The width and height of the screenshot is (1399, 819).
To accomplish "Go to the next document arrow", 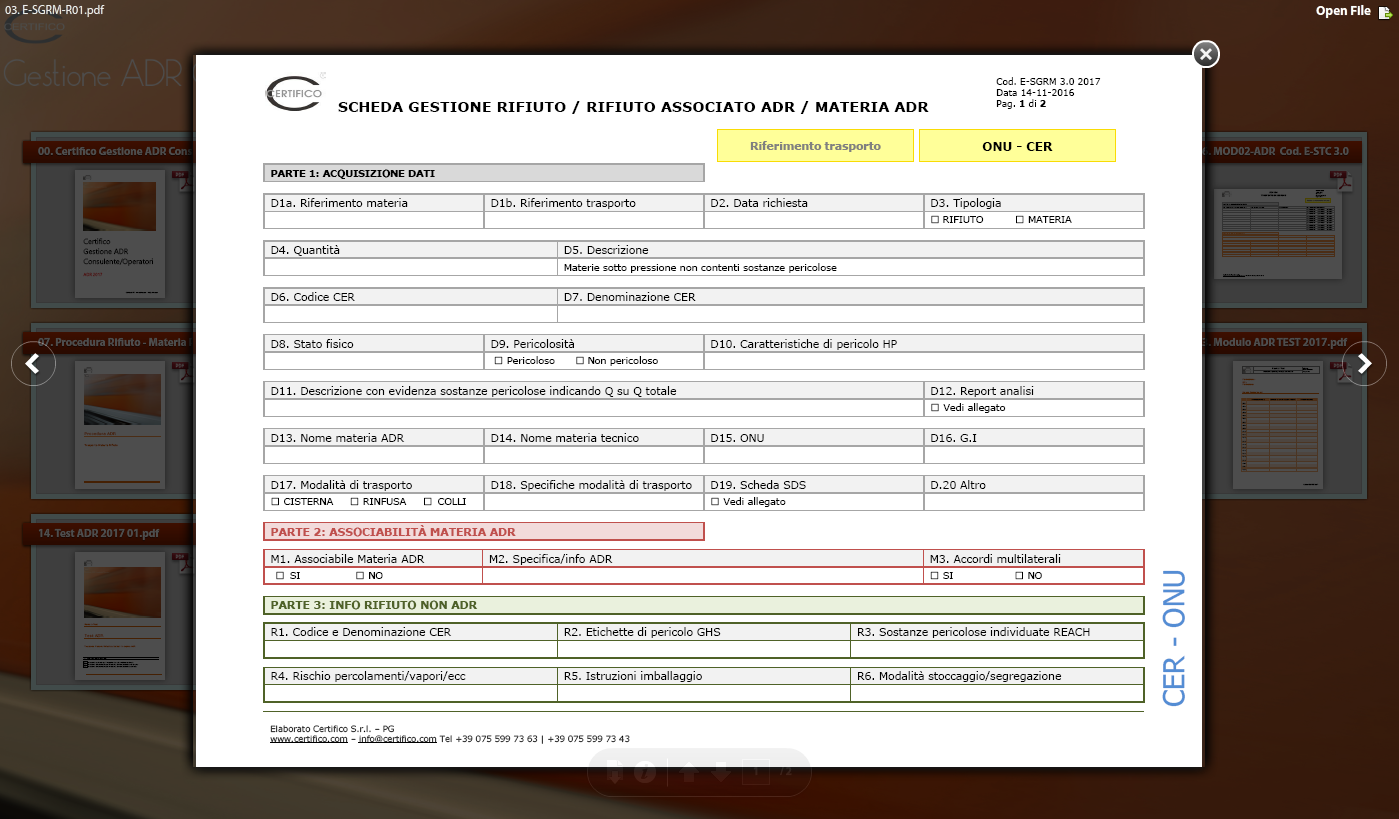I will coord(1364,364).
